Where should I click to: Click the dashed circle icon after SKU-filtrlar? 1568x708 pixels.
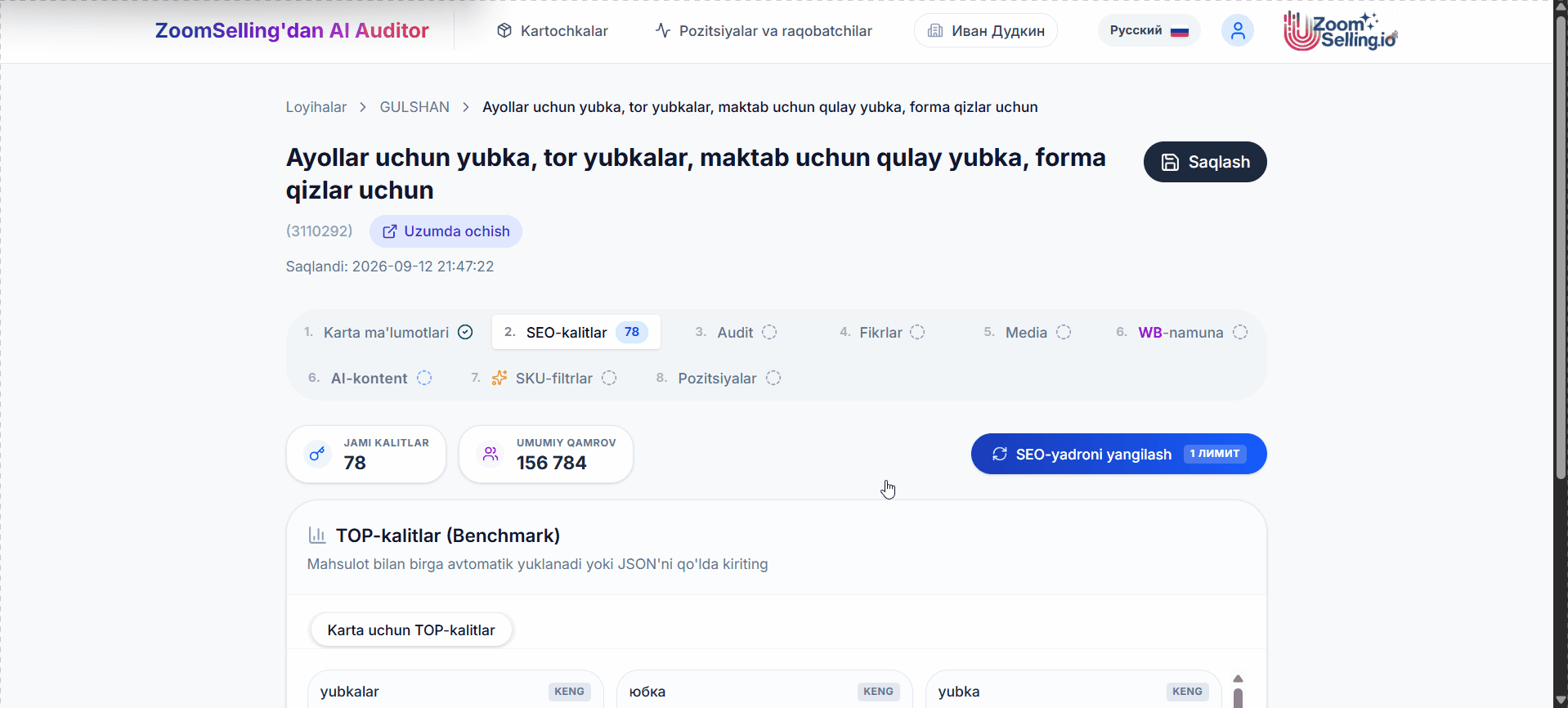(x=608, y=378)
